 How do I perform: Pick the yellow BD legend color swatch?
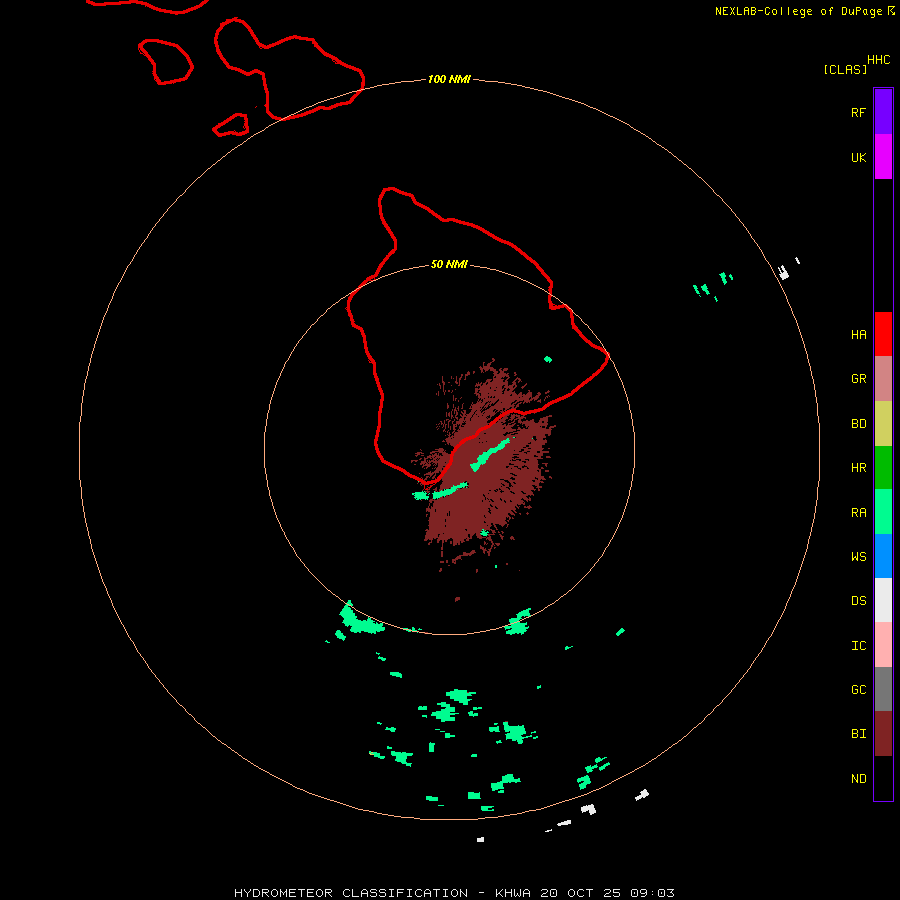point(883,424)
